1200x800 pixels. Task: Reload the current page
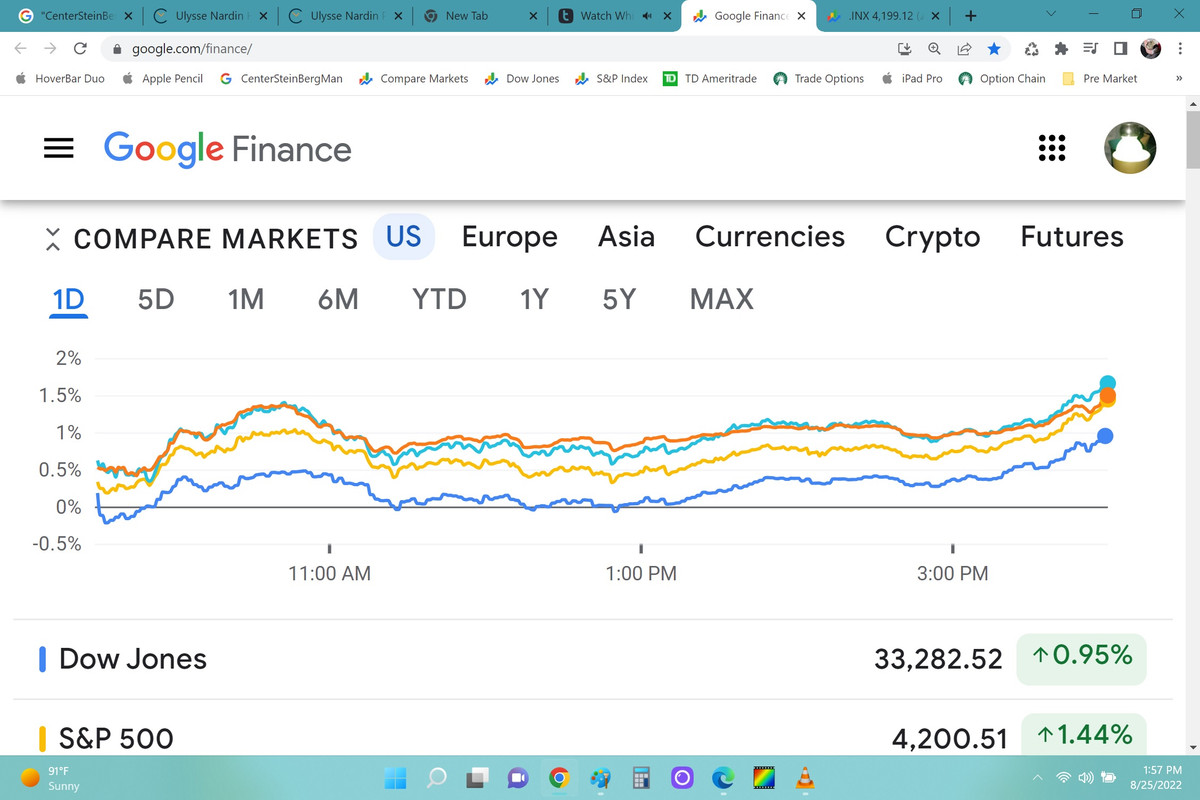coord(80,48)
